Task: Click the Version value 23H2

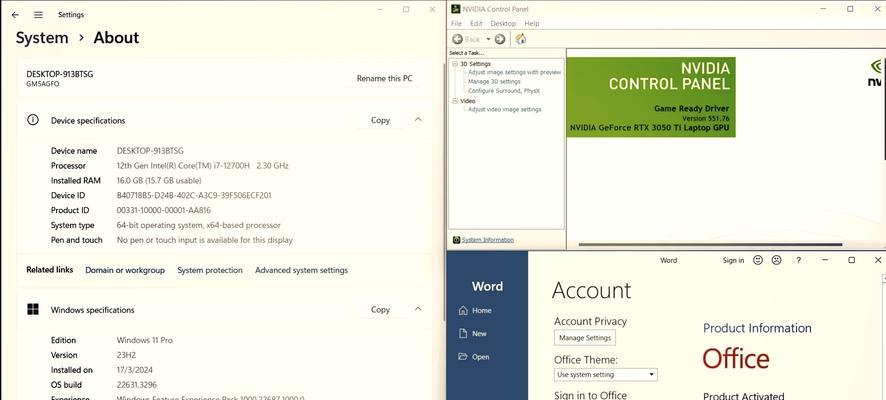Action: point(126,355)
